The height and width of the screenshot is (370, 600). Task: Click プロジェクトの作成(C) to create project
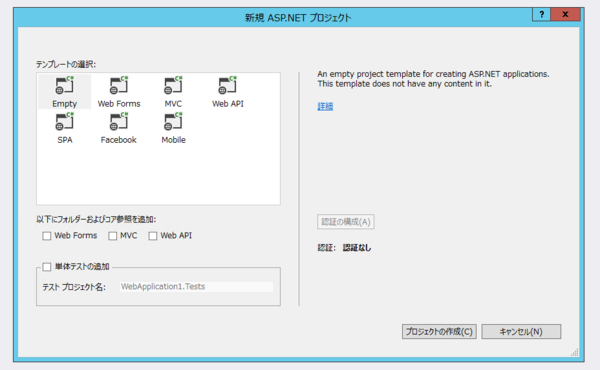[x=439, y=331]
